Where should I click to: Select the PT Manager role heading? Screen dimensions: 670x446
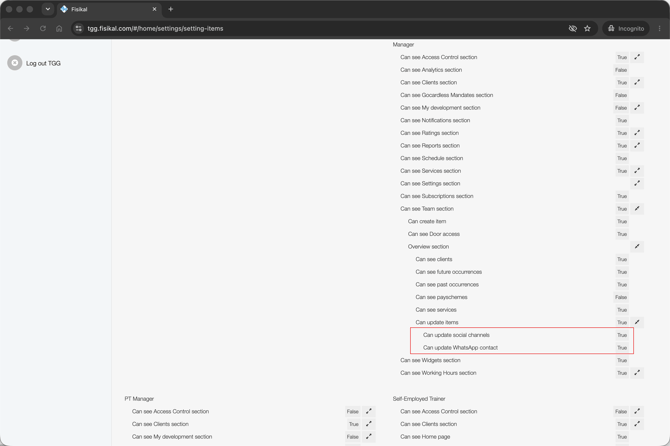(139, 399)
